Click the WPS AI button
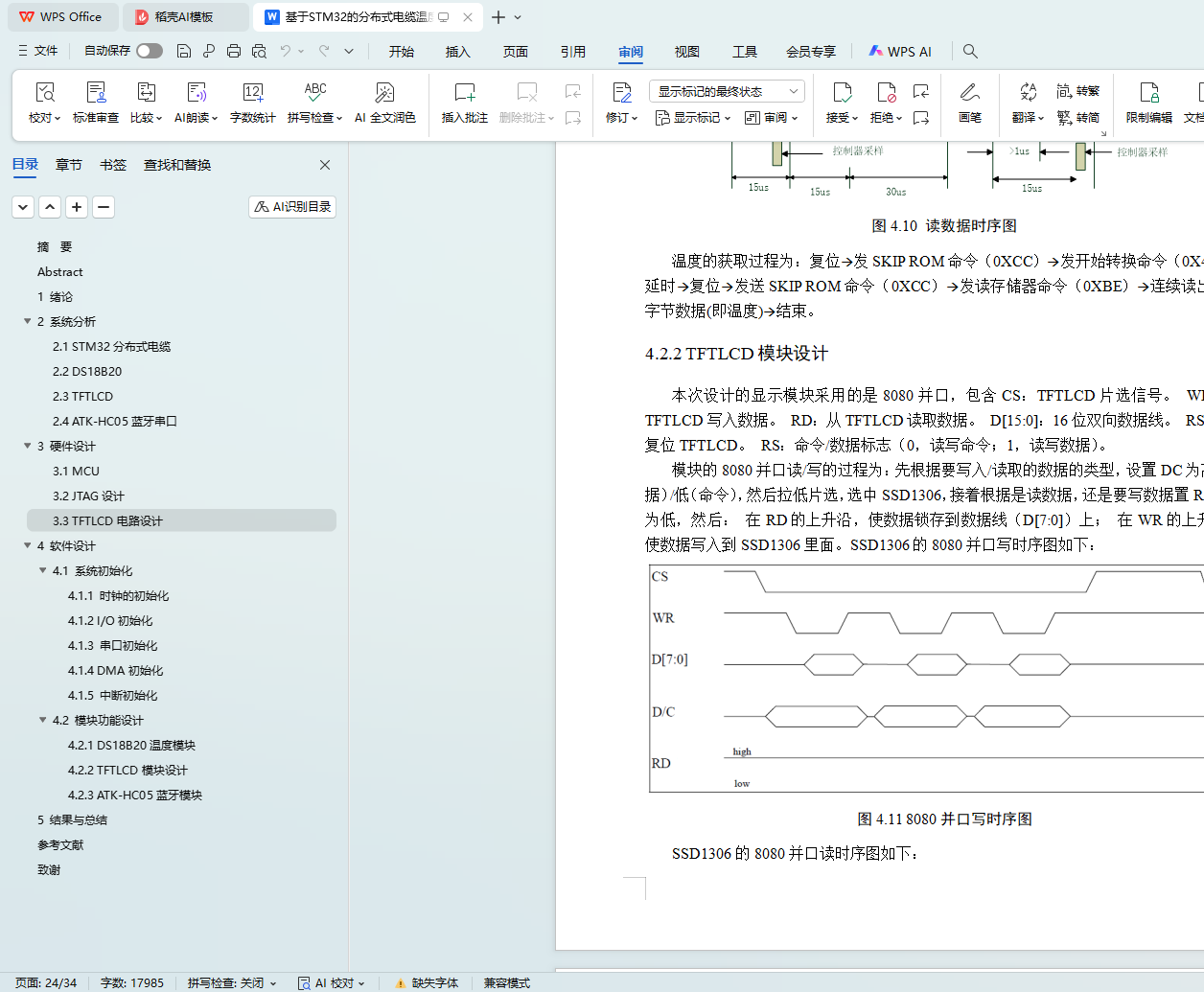Screen dimensions: 1204x992 (899, 52)
